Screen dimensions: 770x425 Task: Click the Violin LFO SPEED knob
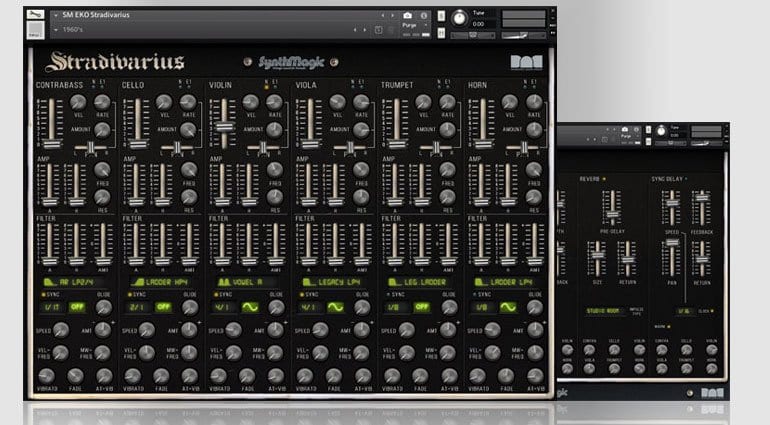pyautogui.click(x=233, y=330)
